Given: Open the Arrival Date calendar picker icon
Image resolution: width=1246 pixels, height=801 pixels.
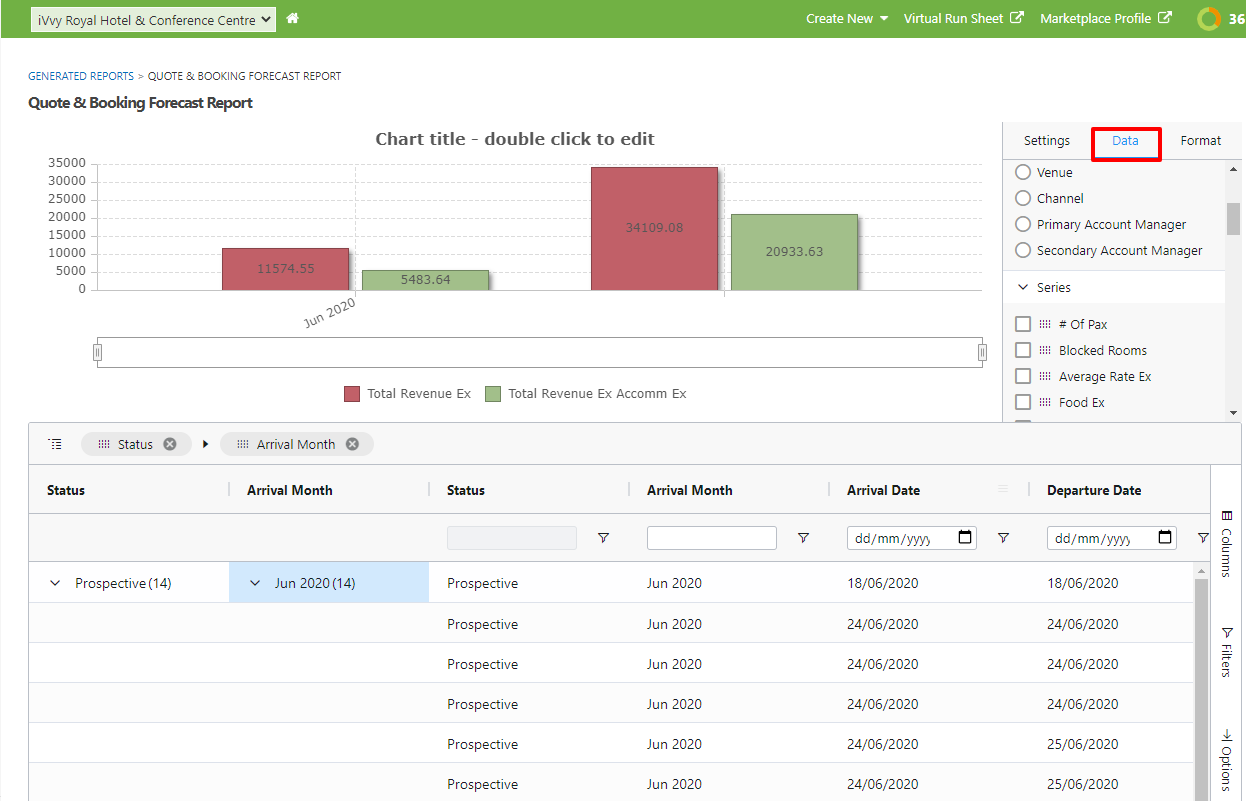Looking at the screenshot, I should pos(965,538).
